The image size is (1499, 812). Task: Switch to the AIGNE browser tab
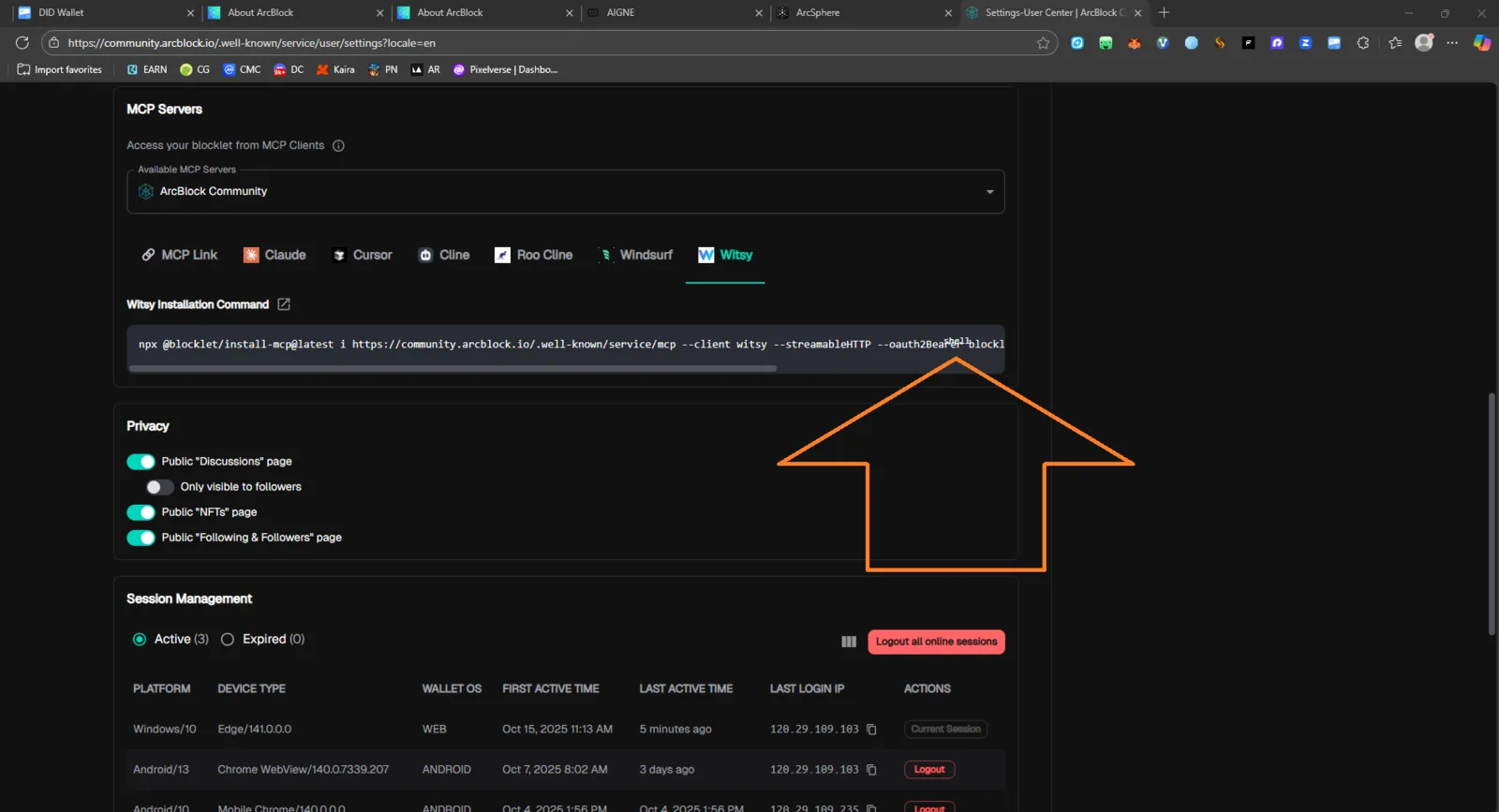674,13
